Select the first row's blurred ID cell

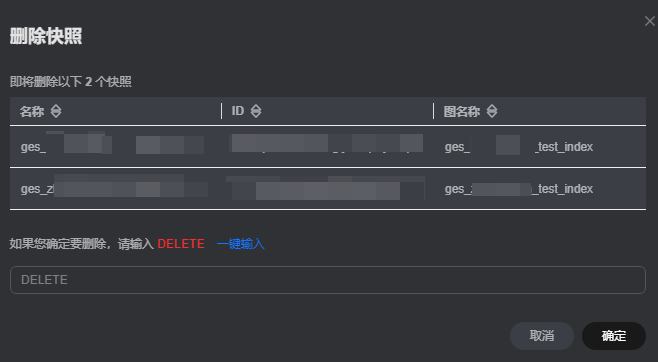coord(327,143)
